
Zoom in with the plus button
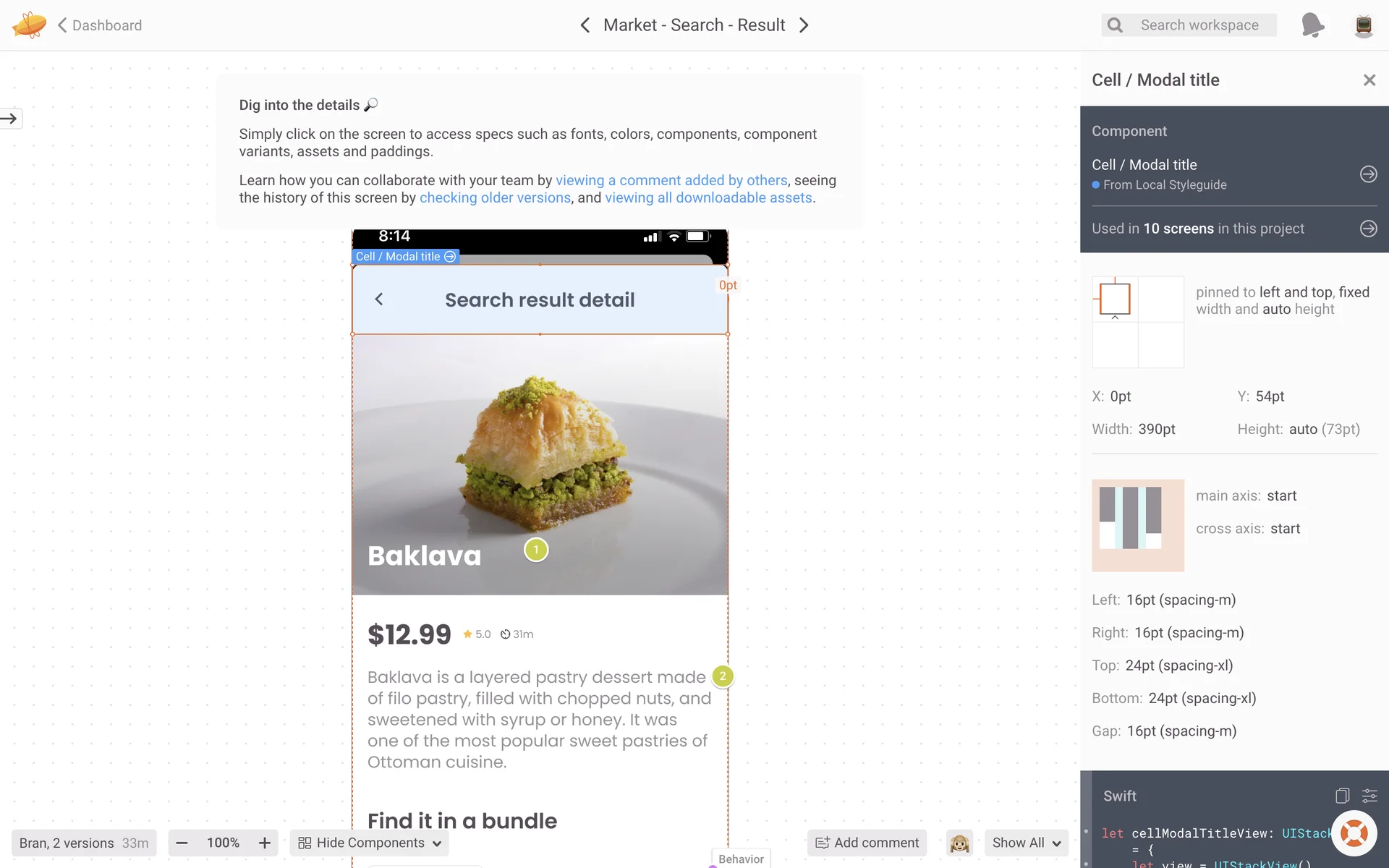pos(265,843)
